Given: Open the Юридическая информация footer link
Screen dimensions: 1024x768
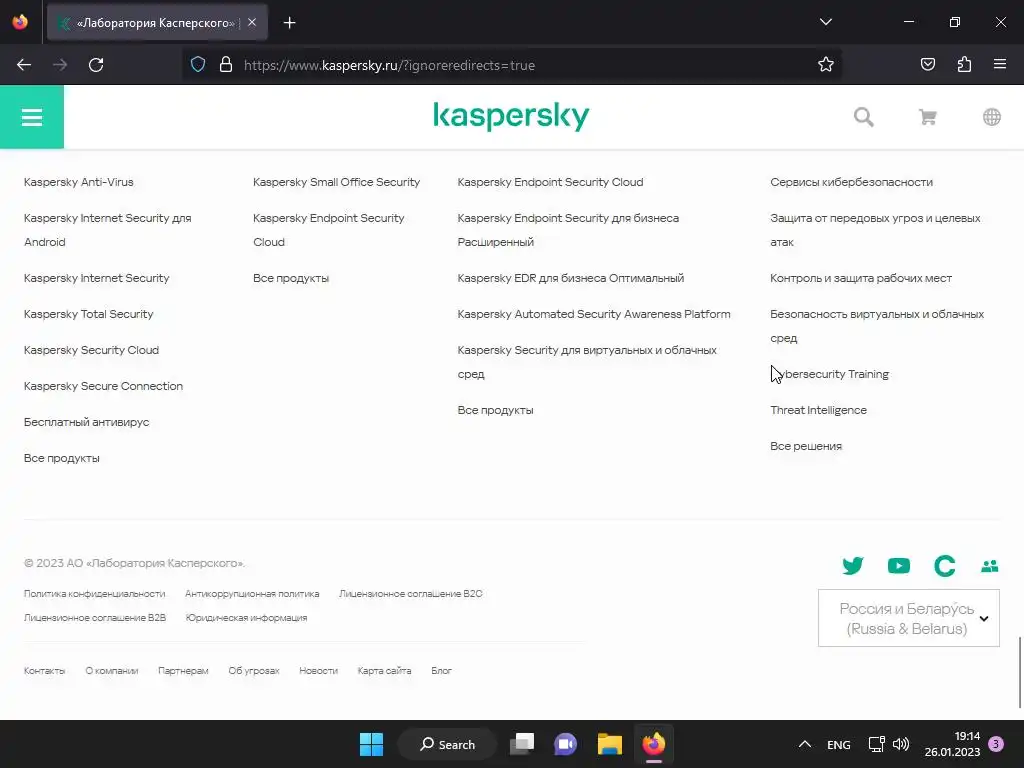Looking at the screenshot, I should pos(246,618).
